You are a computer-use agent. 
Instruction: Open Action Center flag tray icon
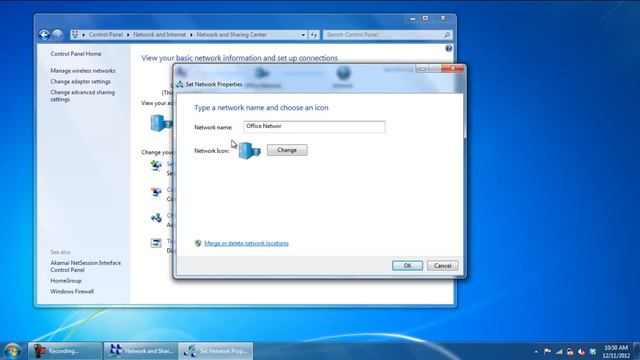click(547, 351)
